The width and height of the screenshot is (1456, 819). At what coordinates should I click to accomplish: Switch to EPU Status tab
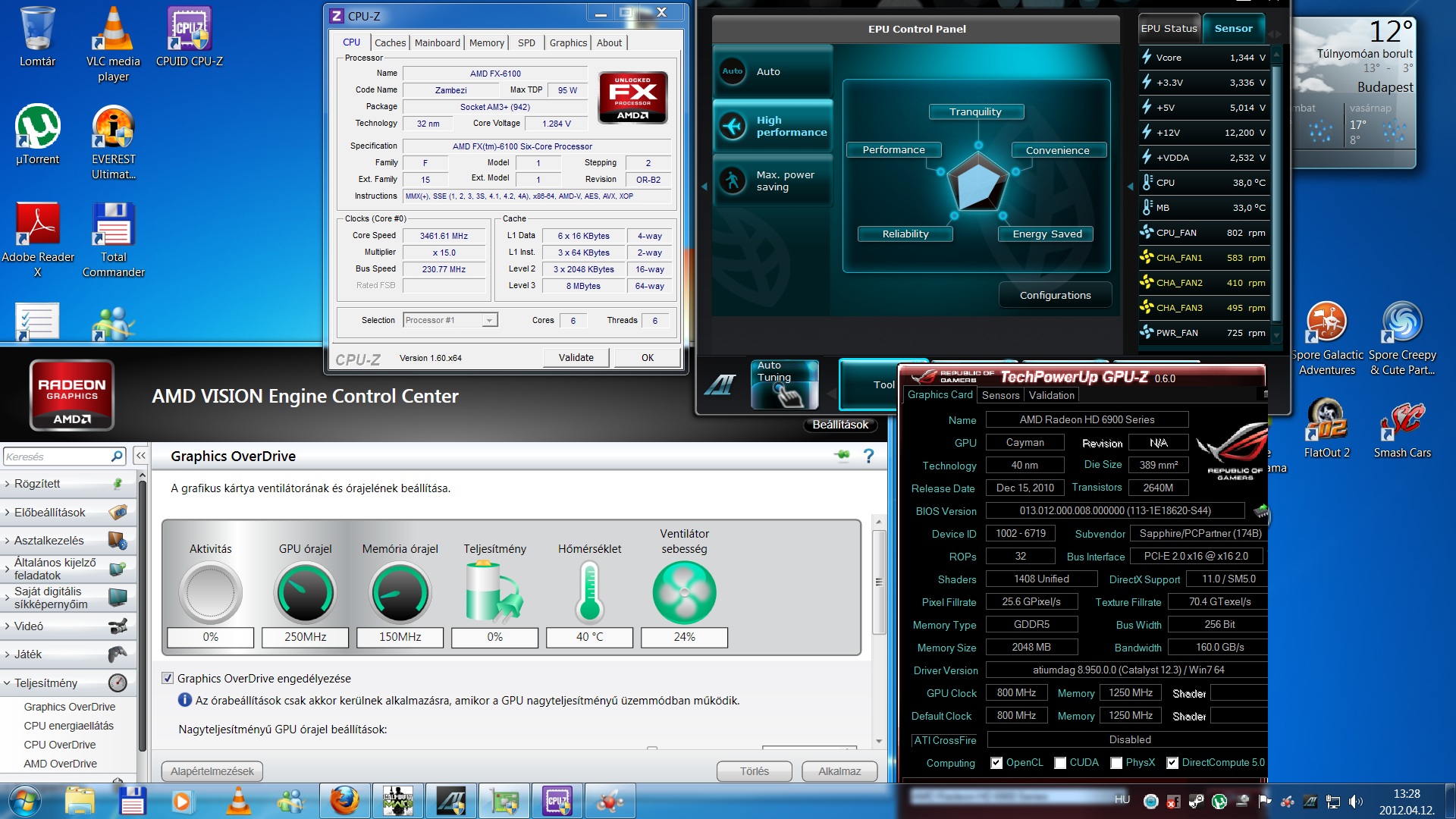coord(1169,29)
